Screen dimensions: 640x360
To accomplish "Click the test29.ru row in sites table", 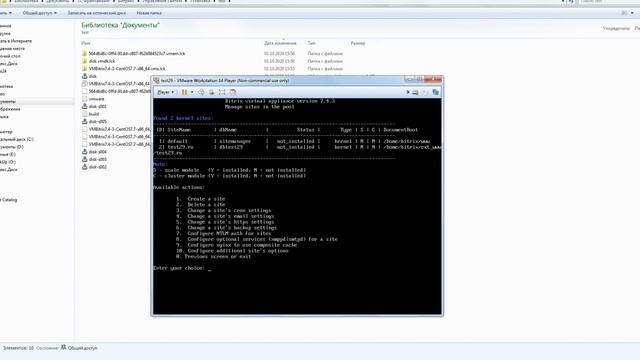I will pyautogui.click(x=298, y=147).
